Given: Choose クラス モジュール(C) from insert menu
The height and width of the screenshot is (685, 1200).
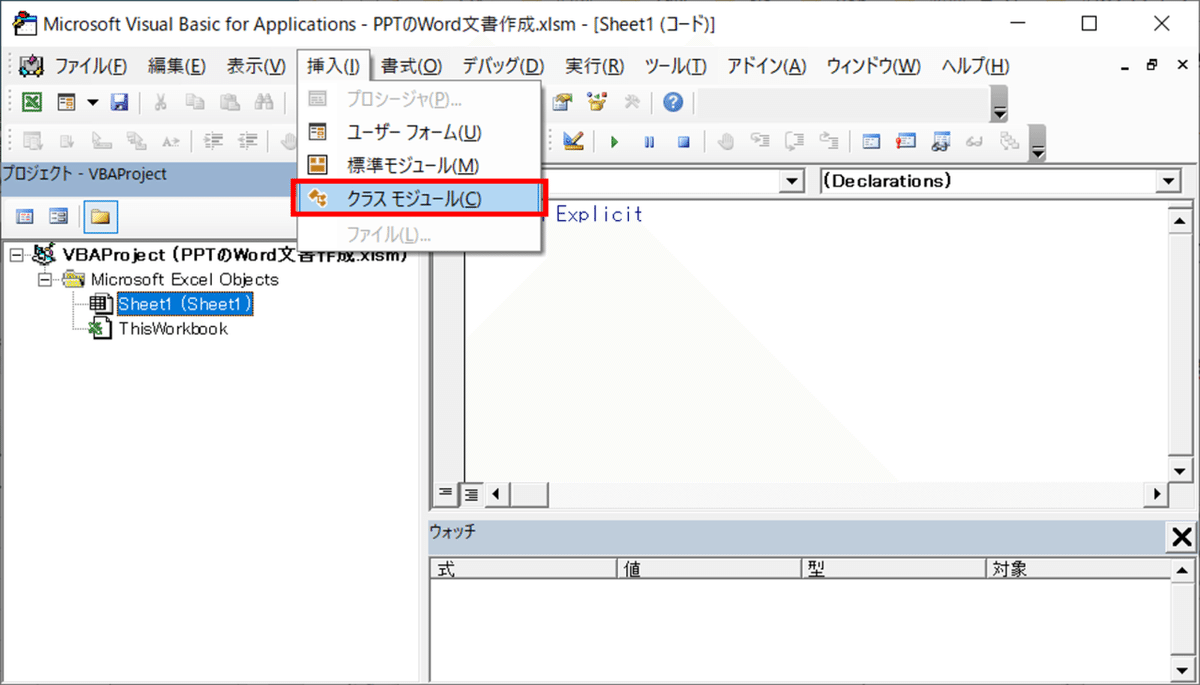Looking at the screenshot, I should coord(420,198).
